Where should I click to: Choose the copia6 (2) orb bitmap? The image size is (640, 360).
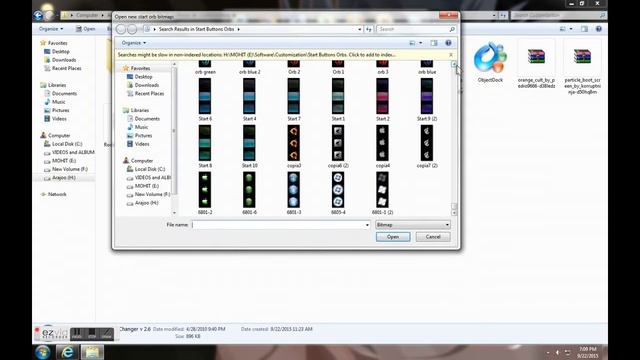(x=338, y=143)
